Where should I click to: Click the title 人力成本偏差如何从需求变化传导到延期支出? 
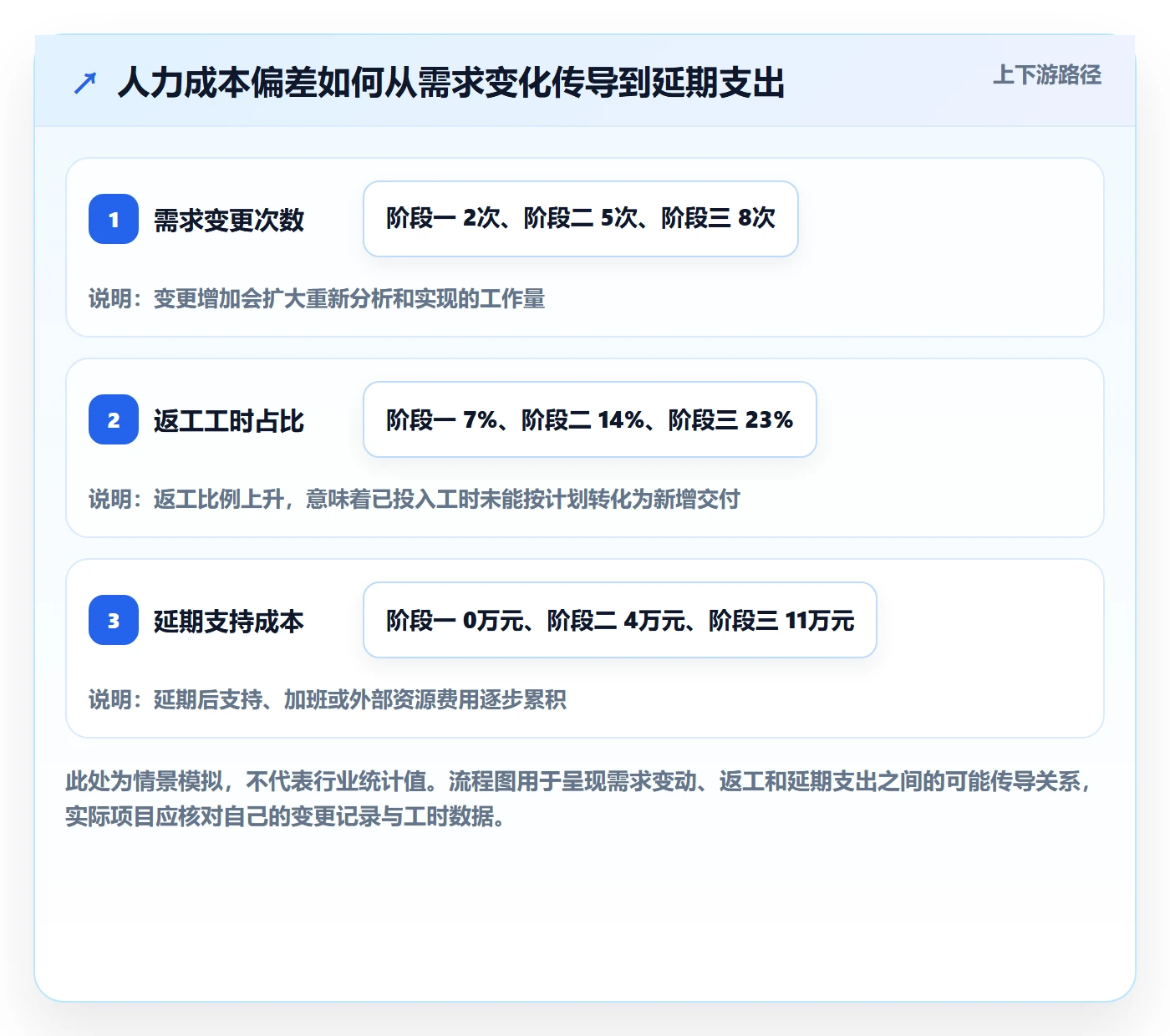coord(451,83)
